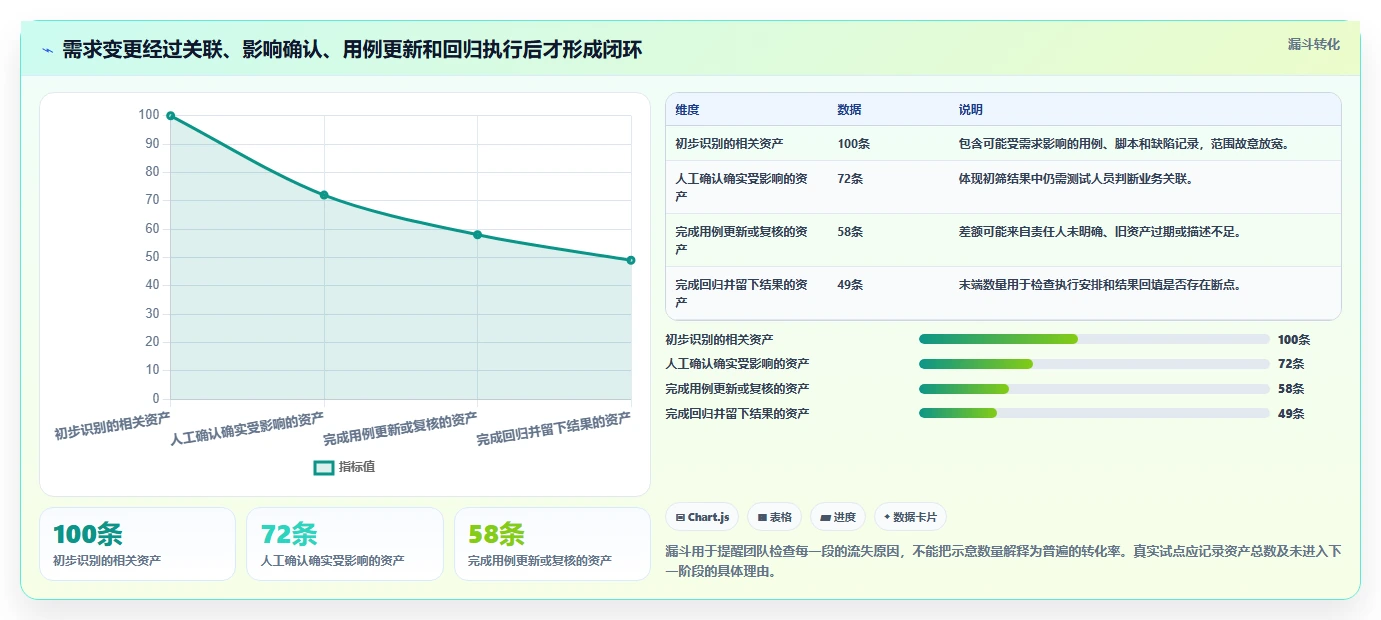
Task: Click the chart data point at value 72
Action: (x=324, y=195)
